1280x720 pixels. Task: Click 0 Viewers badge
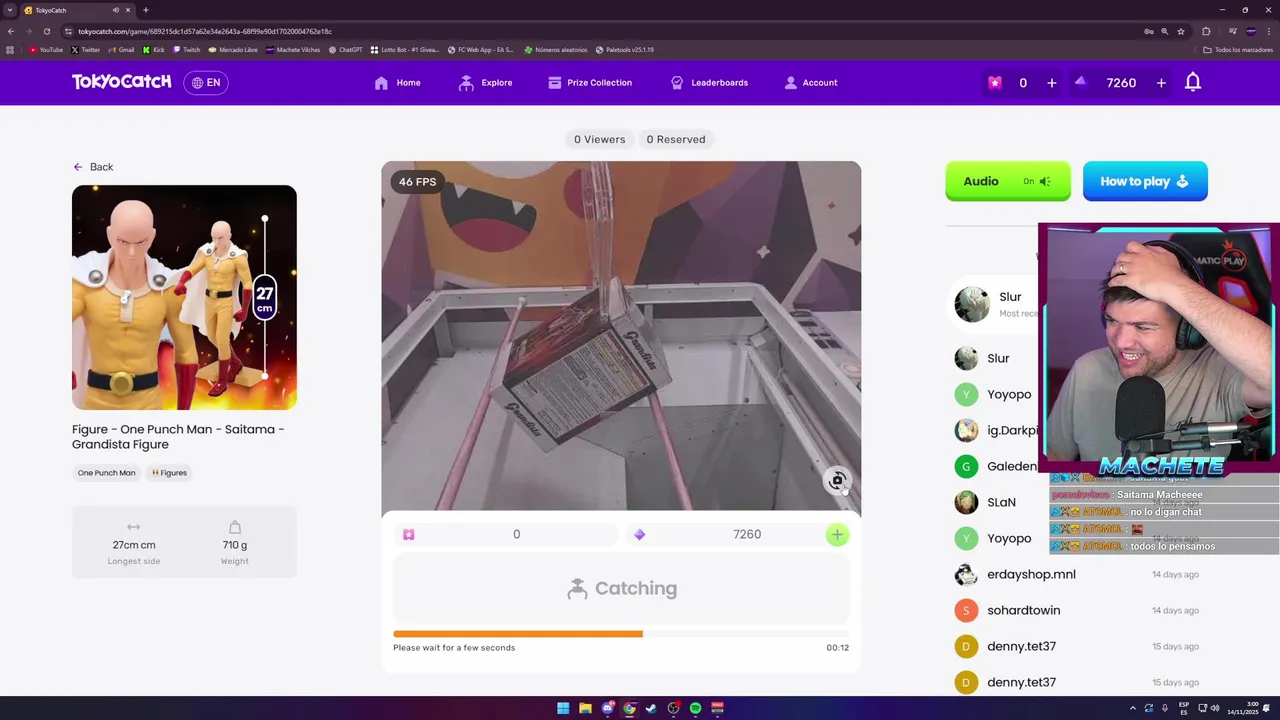pyautogui.click(x=599, y=139)
